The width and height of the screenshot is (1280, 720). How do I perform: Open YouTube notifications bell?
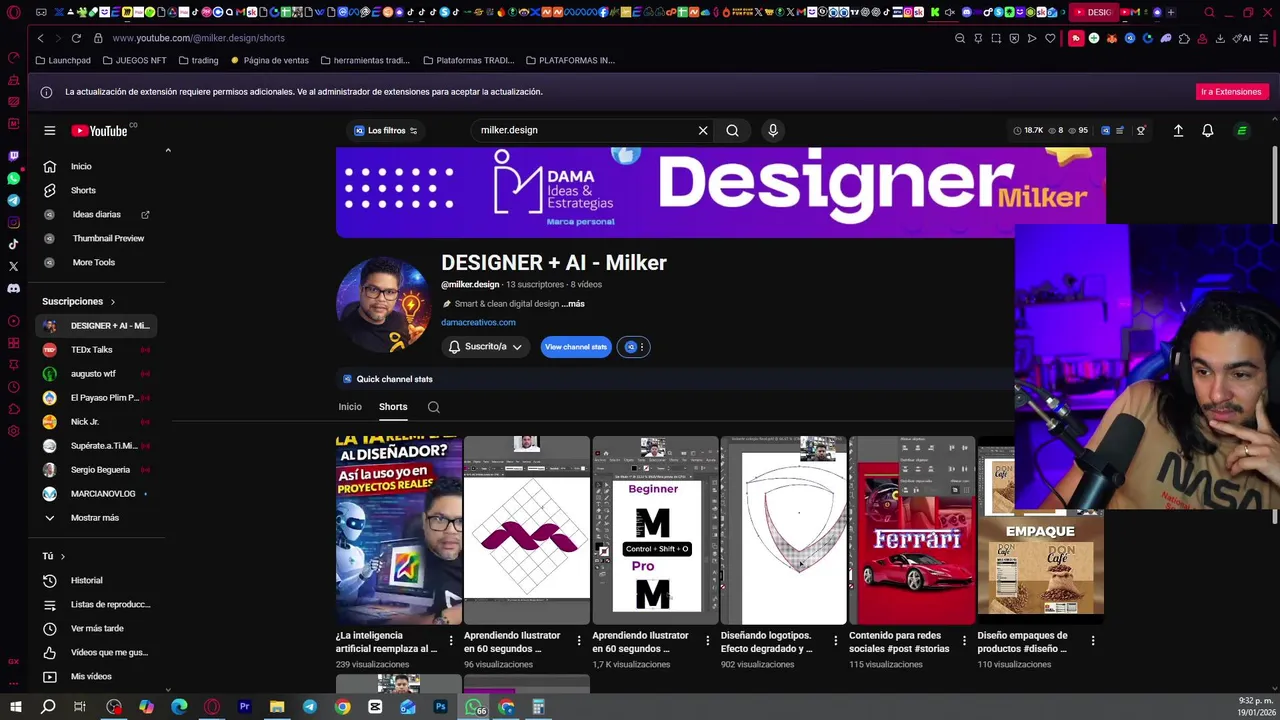click(1207, 130)
